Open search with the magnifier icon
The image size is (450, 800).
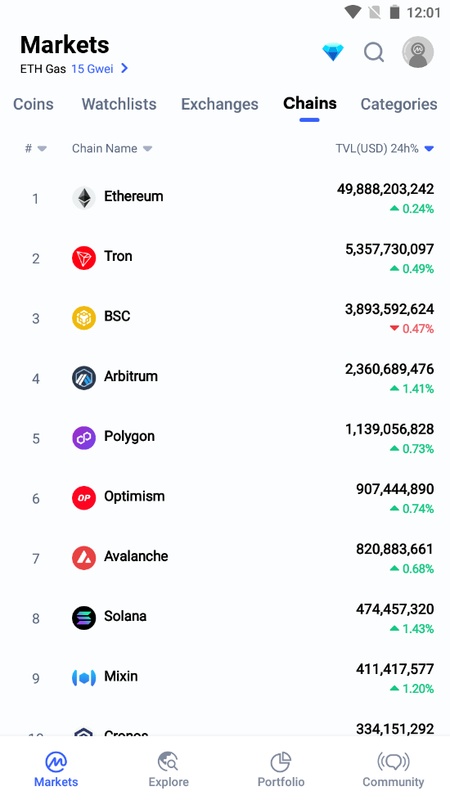[373, 52]
